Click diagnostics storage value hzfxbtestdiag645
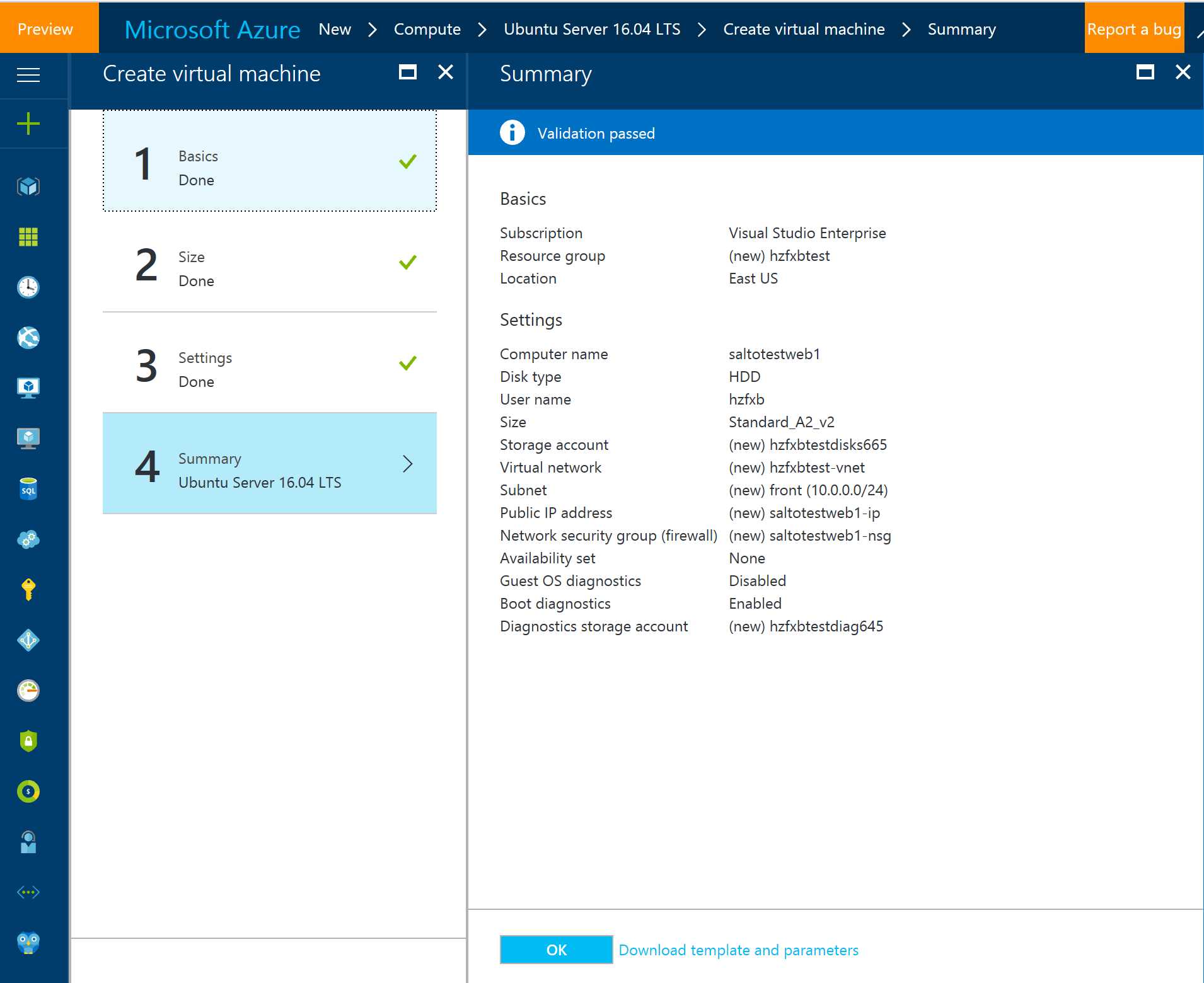 806,626
